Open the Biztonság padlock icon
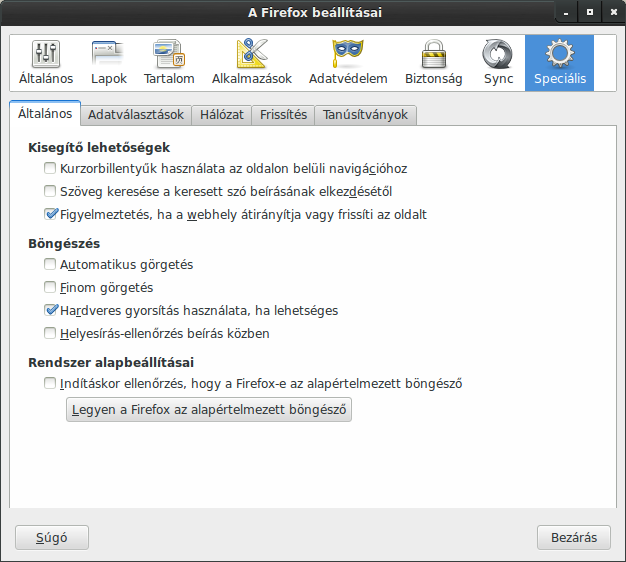Viewport: 626px width, 562px height. click(434, 63)
